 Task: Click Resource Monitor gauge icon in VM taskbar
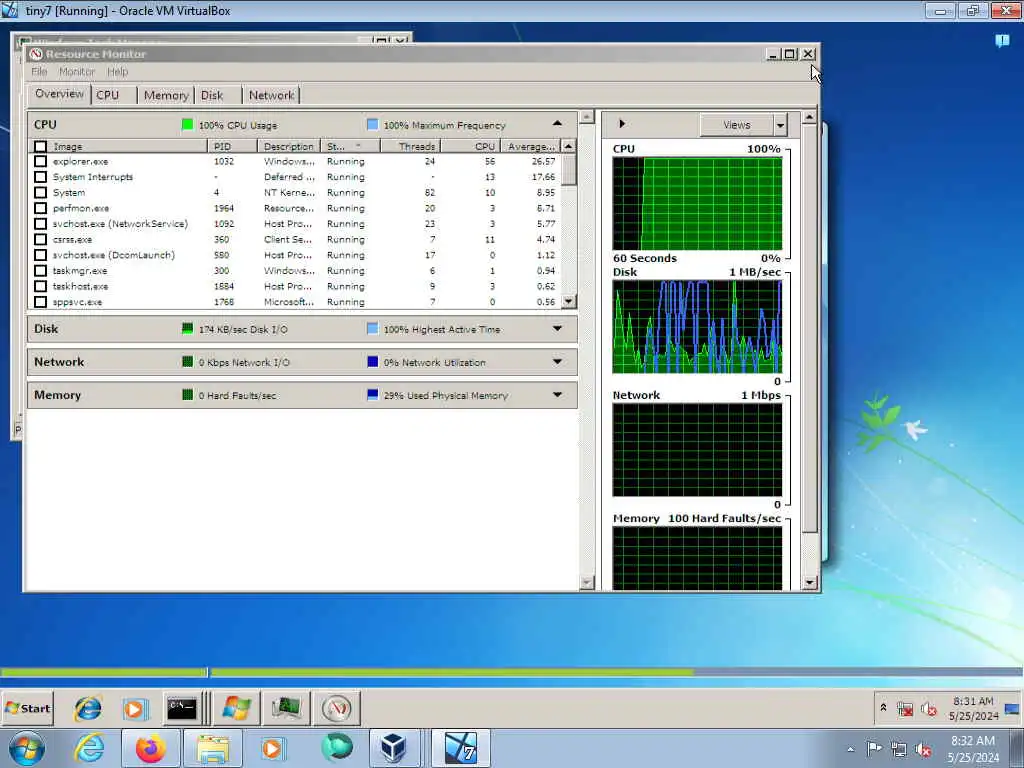[337, 708]
